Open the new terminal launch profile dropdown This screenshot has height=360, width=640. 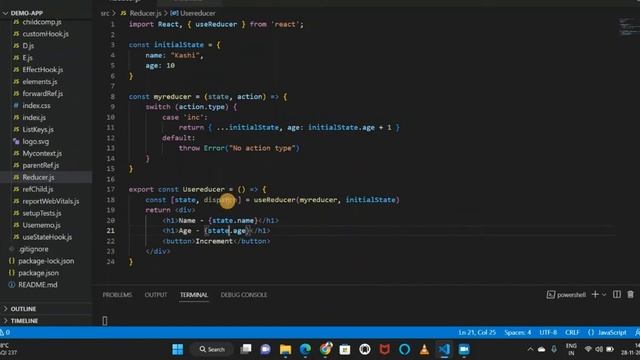(x=604, y=295)
